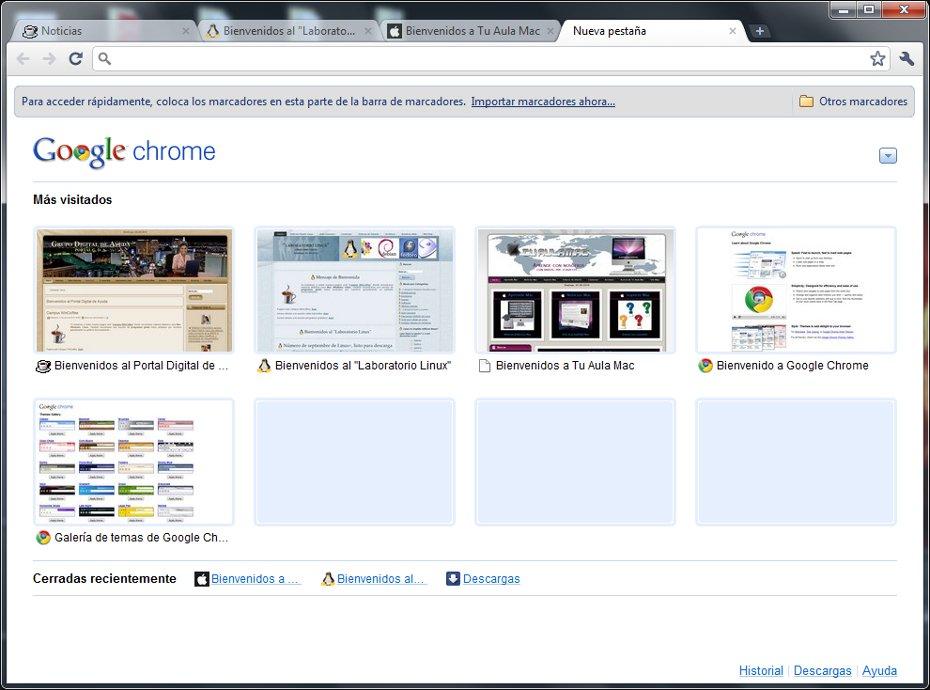The height and width of the screenshot is (690, 930).
Task: Click the address bar input
Action: 490,59
